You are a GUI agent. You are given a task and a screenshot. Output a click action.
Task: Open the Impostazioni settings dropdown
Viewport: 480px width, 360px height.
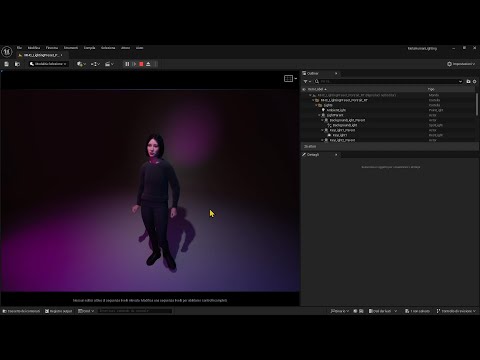tap(461, 64)
